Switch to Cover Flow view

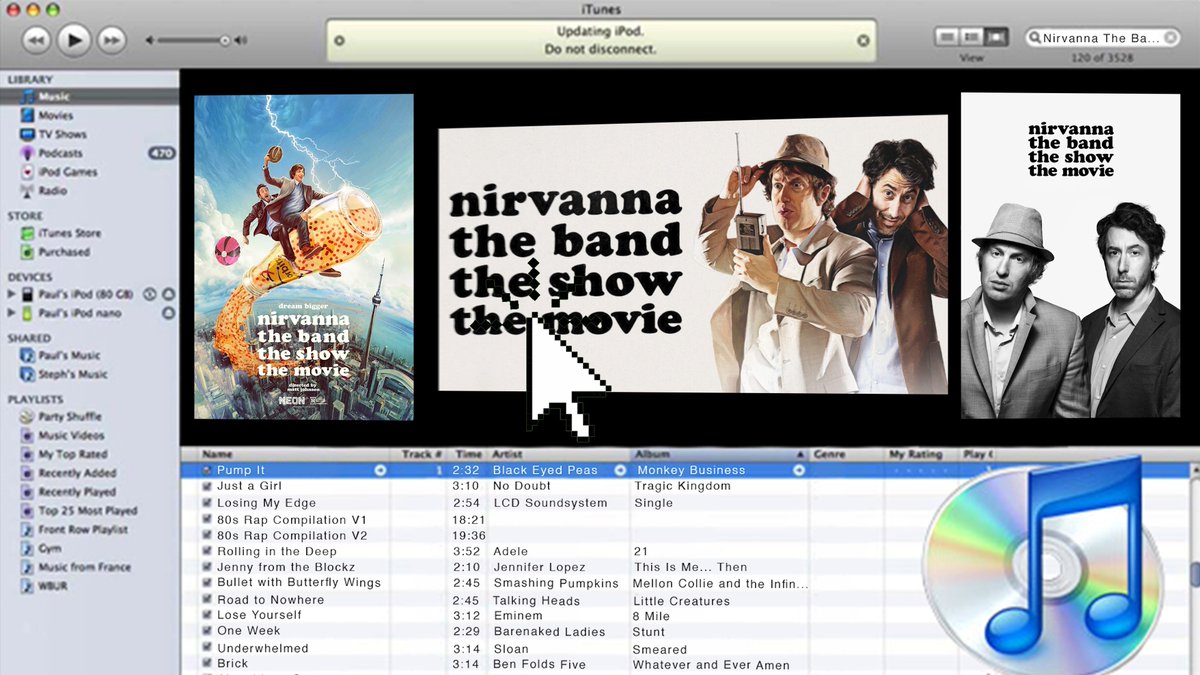click(995, 37)
